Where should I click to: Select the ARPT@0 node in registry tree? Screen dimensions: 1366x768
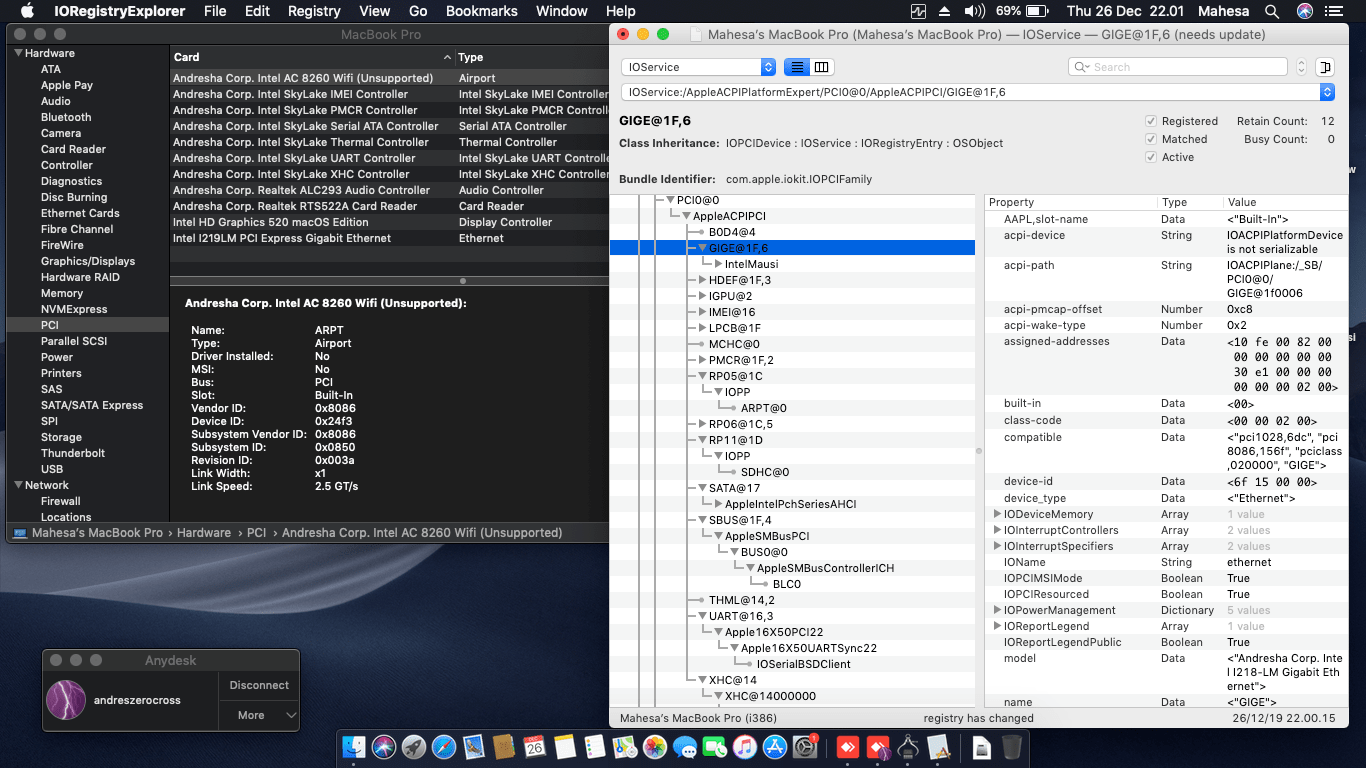[763, 408]
